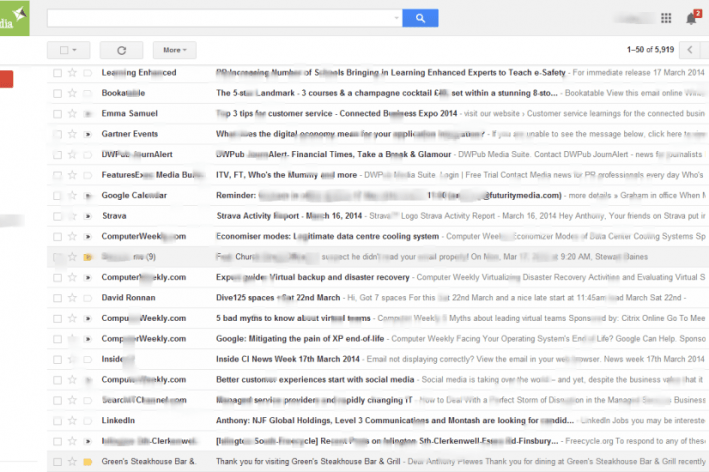Open 'Better customer experiences' social media email
This screenshot has width=709, height=472.
point(378,379)
